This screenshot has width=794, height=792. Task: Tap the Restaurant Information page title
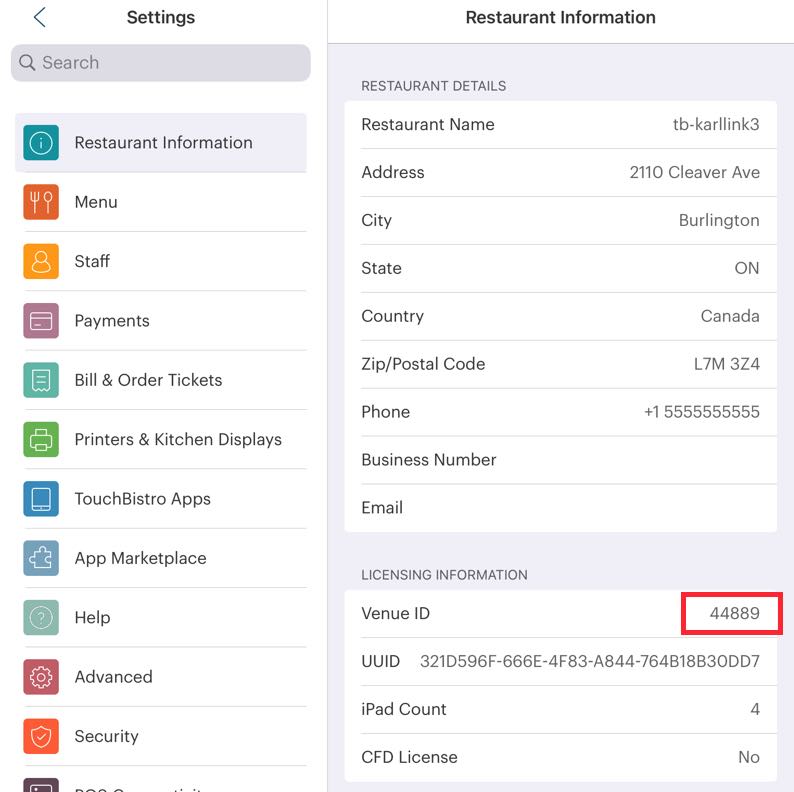[561, 17]
